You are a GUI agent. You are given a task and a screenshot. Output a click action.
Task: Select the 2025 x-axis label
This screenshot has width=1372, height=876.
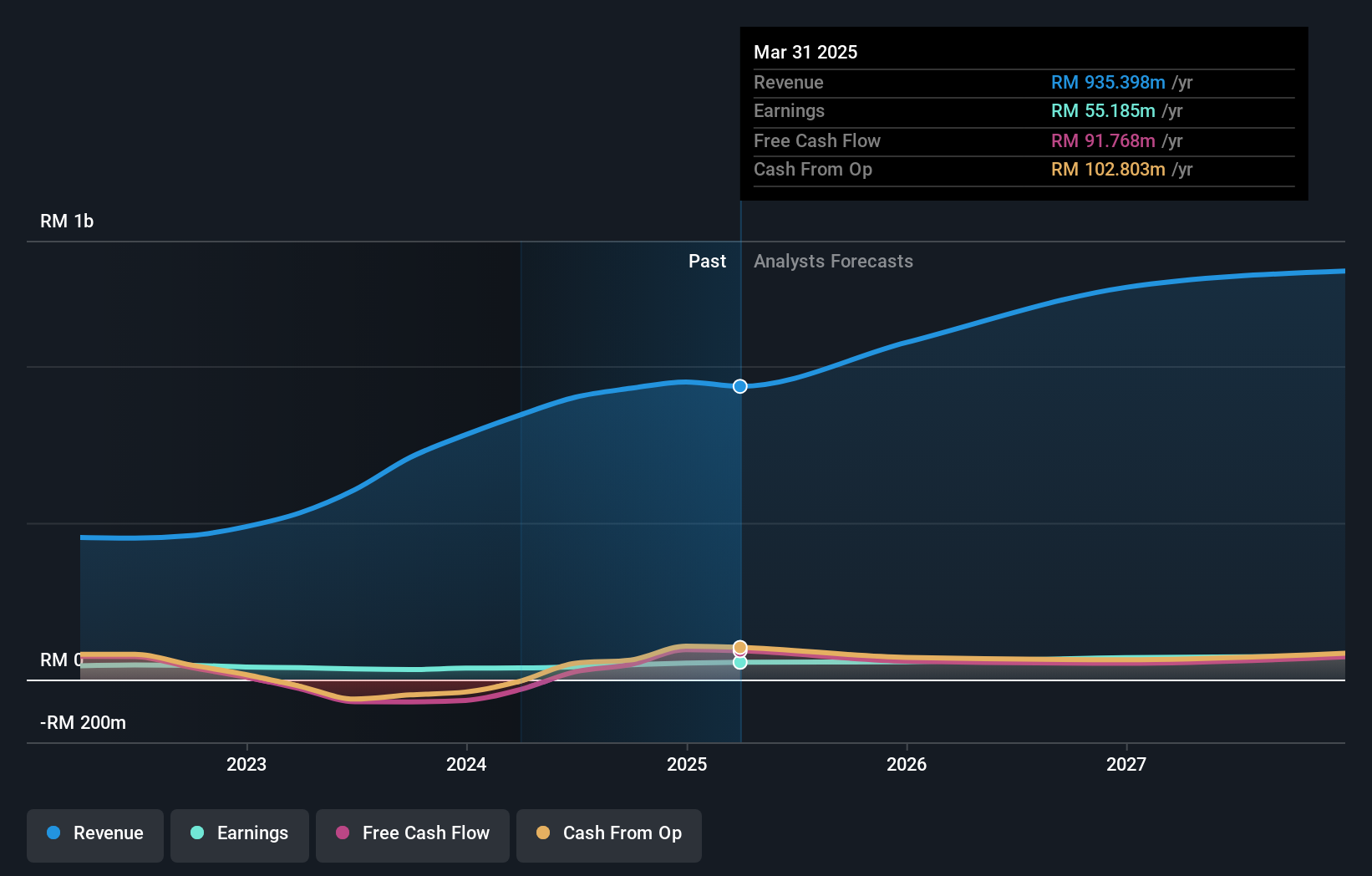click(687, 764)
